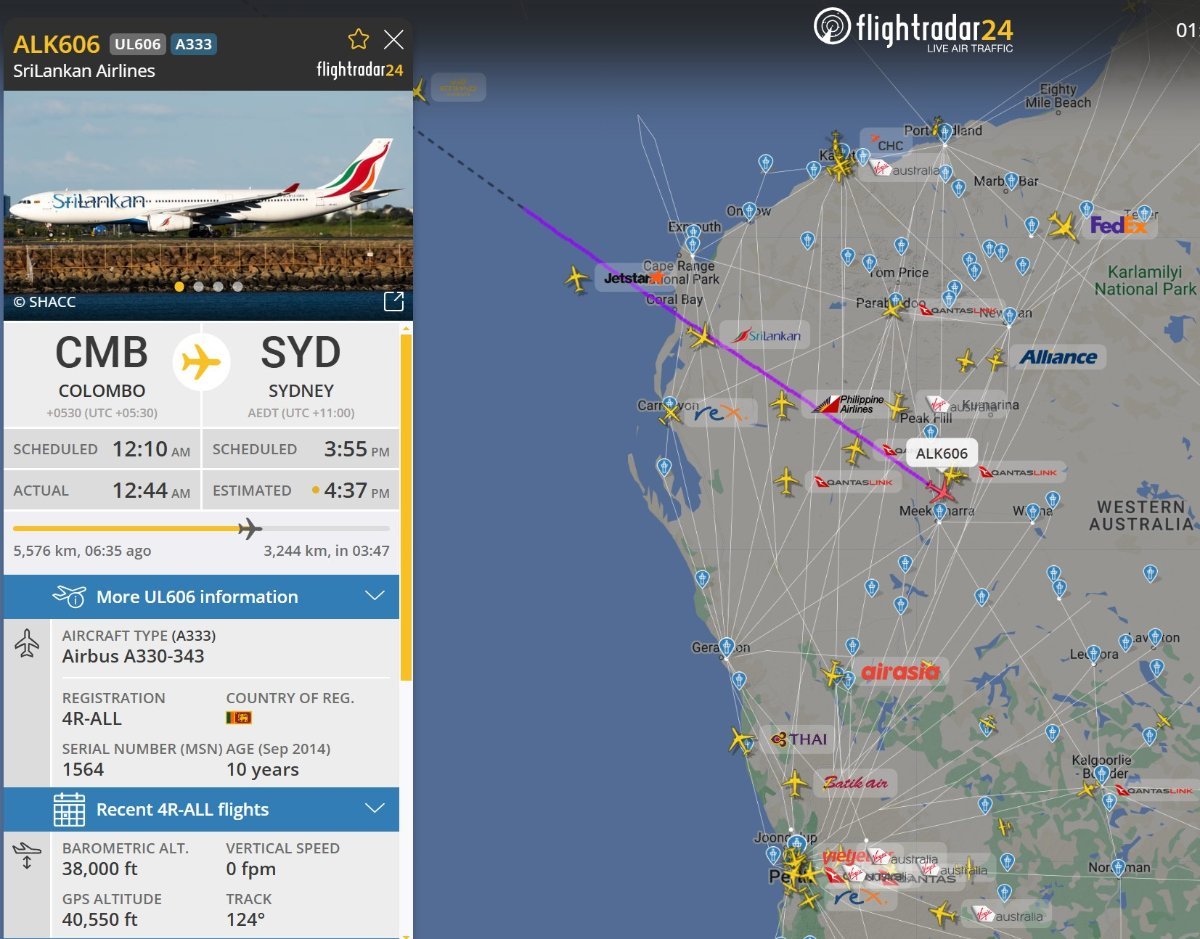Click the UL606 flight number badge
Image resolution: width=1200 pixels, height=939 pixels.
(x=137, y=44)
